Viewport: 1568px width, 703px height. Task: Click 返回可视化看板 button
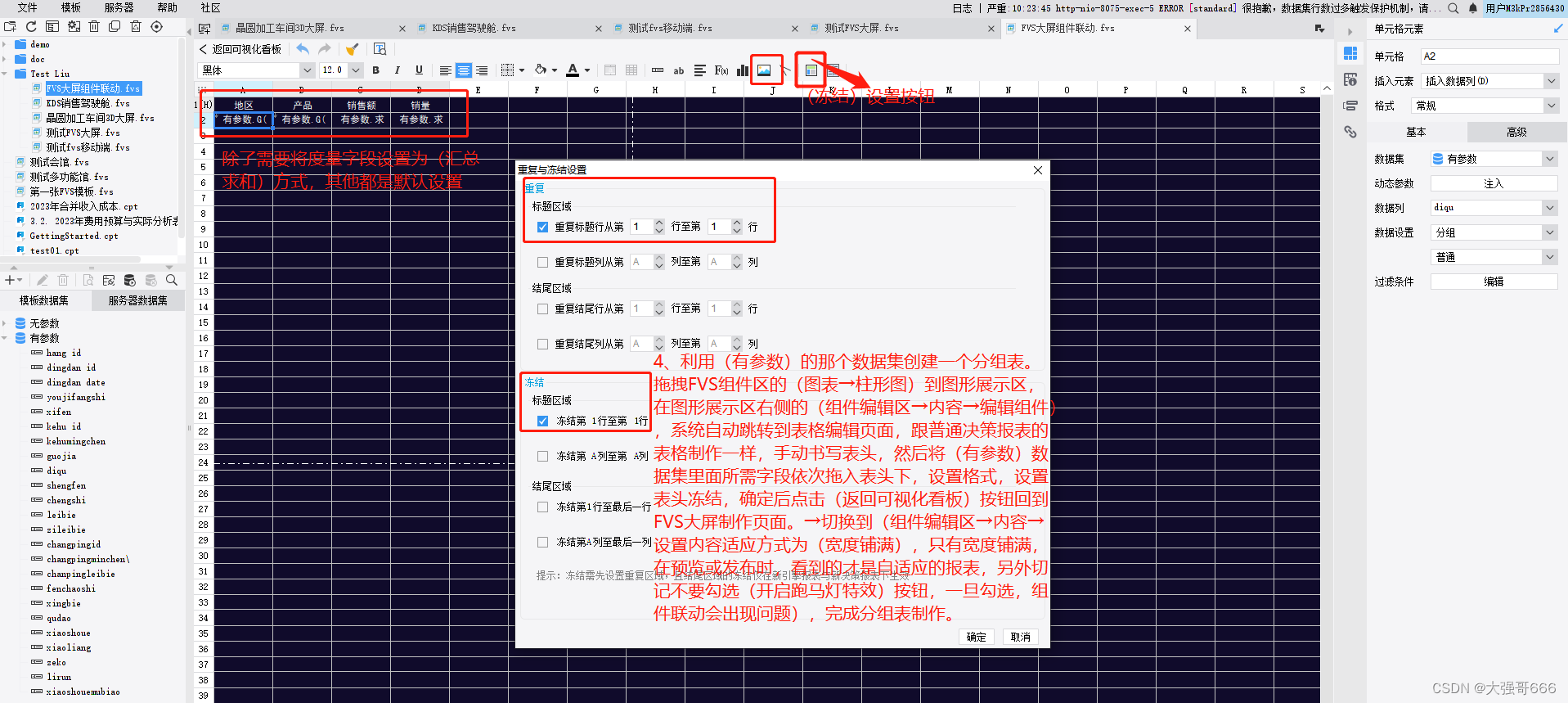[240, 49]
